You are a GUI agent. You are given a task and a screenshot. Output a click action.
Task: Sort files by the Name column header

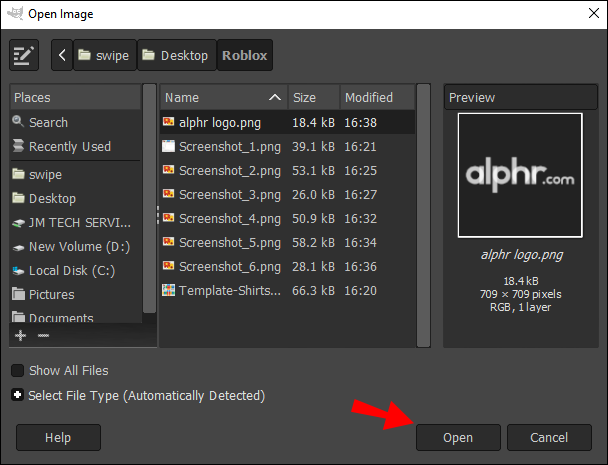(224, 97)
